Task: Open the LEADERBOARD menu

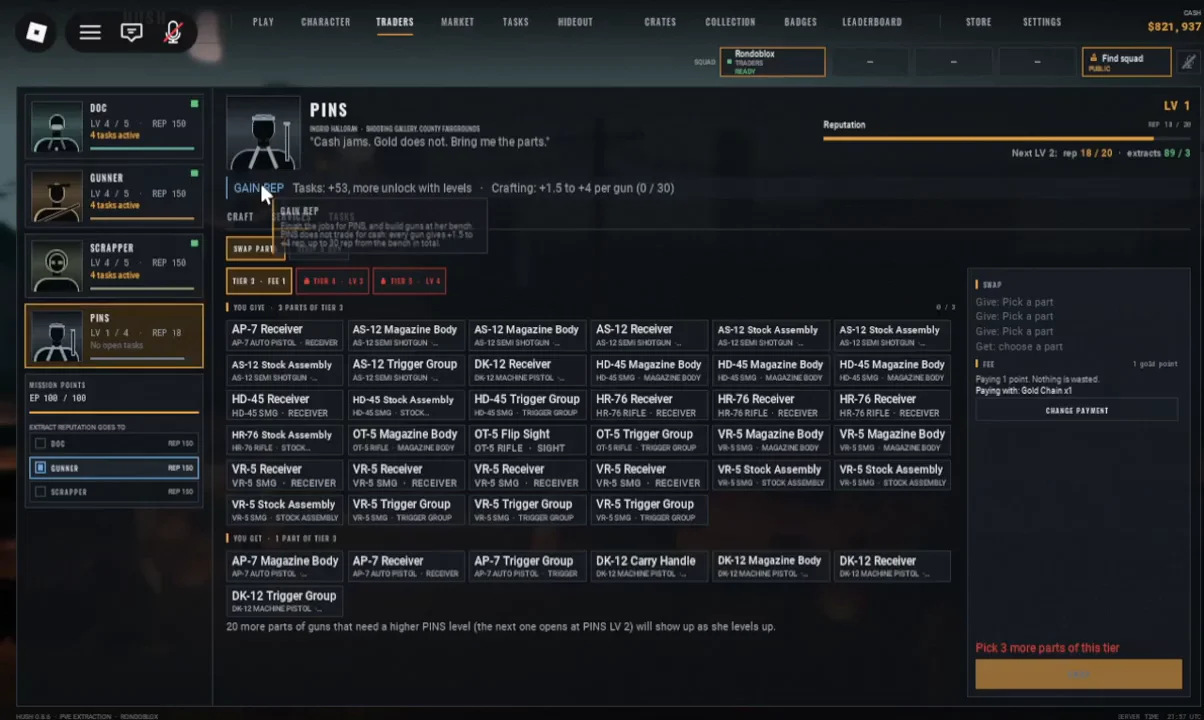Action: click(x=872, y=22)
